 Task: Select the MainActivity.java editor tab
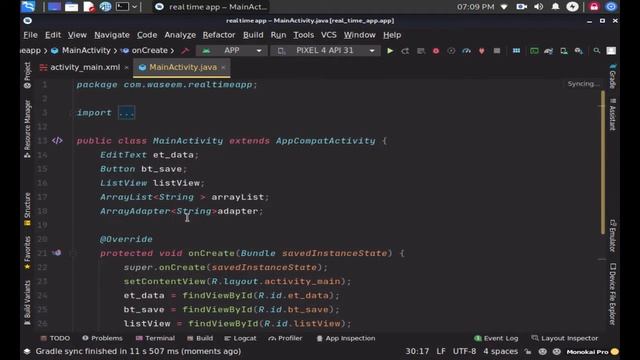[x=182, y=67]
